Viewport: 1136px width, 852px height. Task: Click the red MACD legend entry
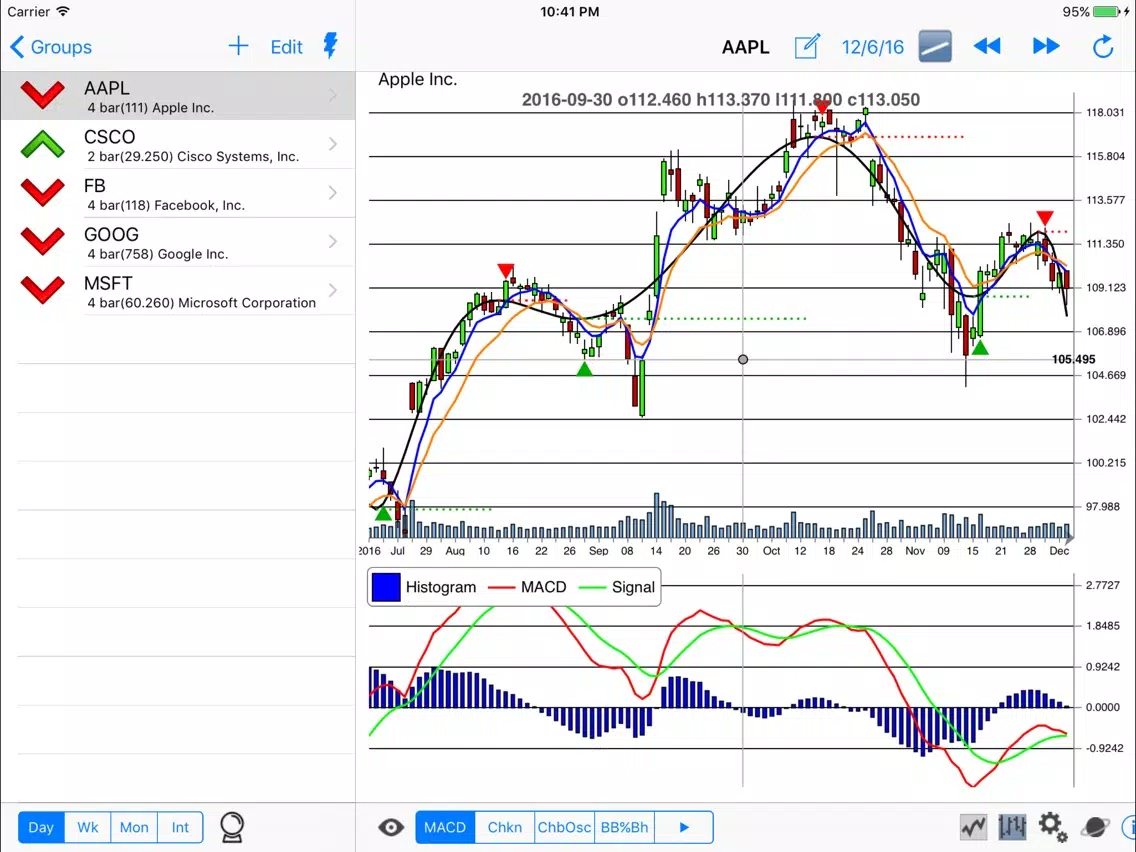tap(528, 587)
